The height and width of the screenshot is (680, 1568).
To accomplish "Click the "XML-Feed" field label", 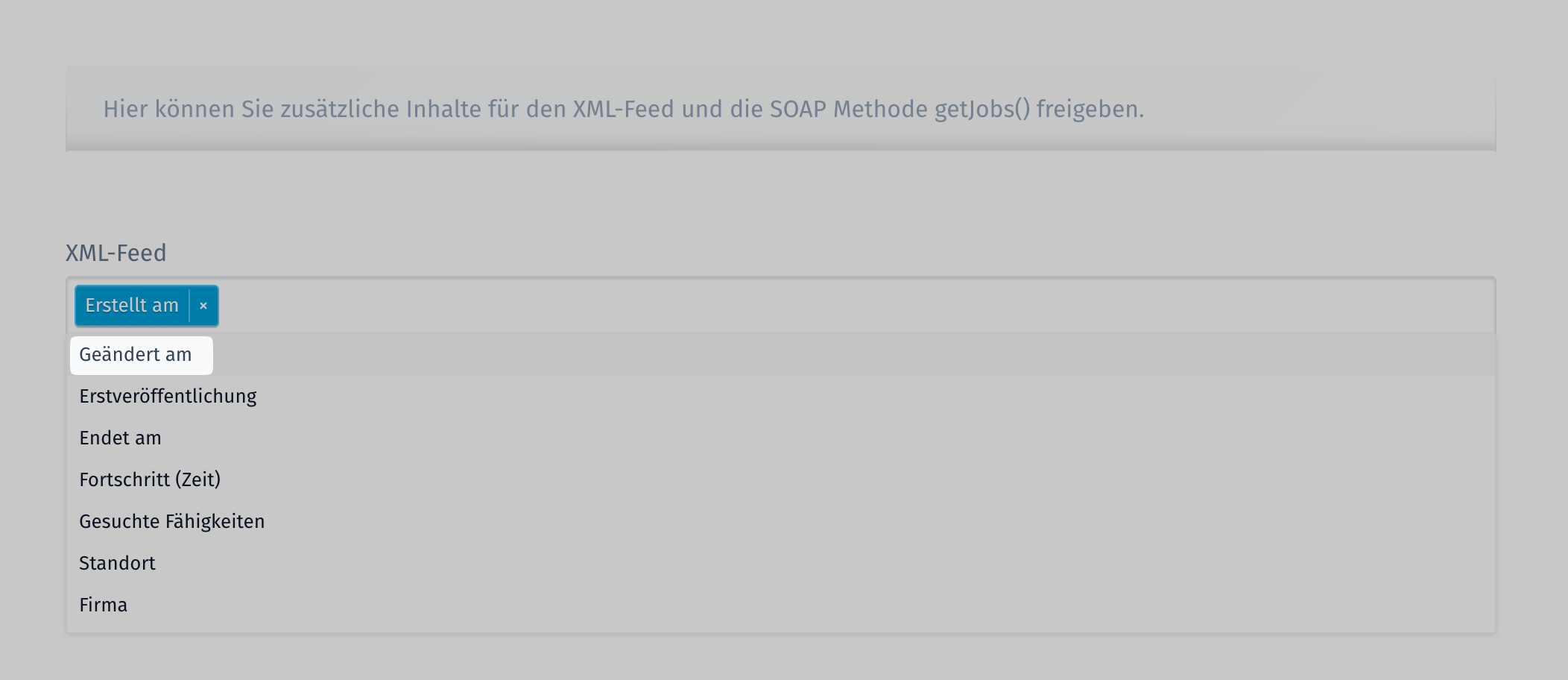I will [x=116, y=254].
